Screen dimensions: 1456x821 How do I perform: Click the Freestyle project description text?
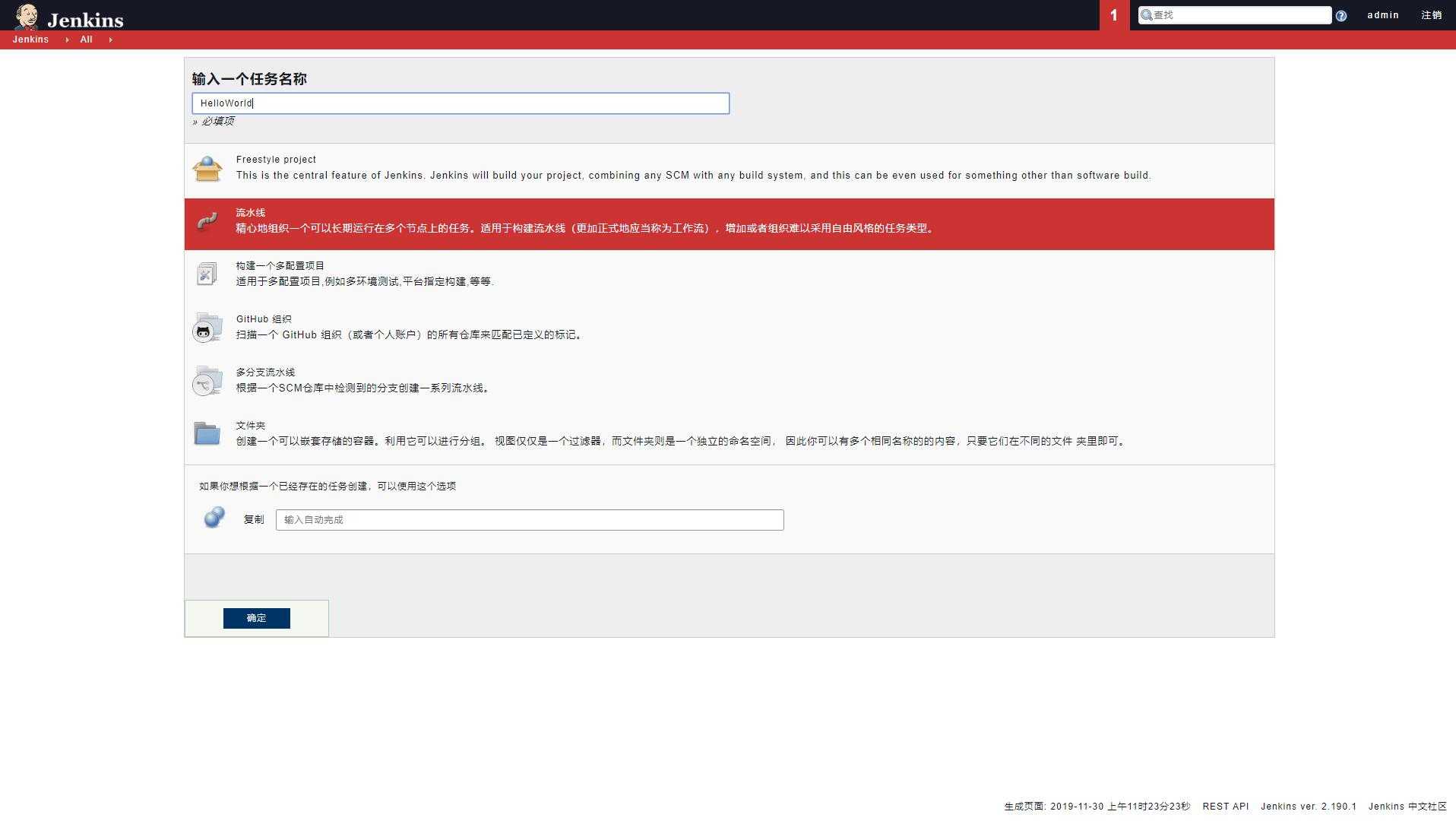click(x=693, y=176)
